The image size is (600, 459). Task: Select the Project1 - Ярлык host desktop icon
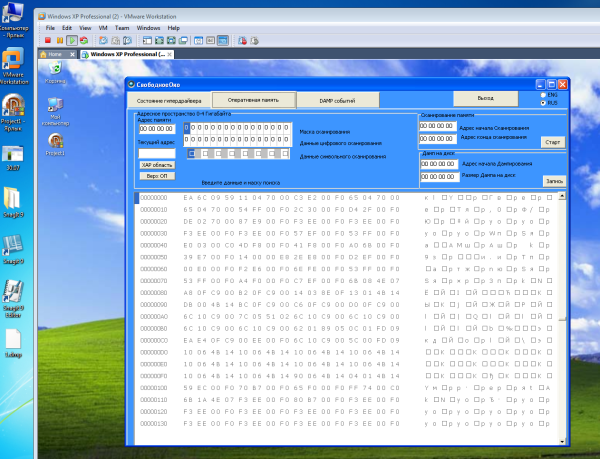point(13,113)
